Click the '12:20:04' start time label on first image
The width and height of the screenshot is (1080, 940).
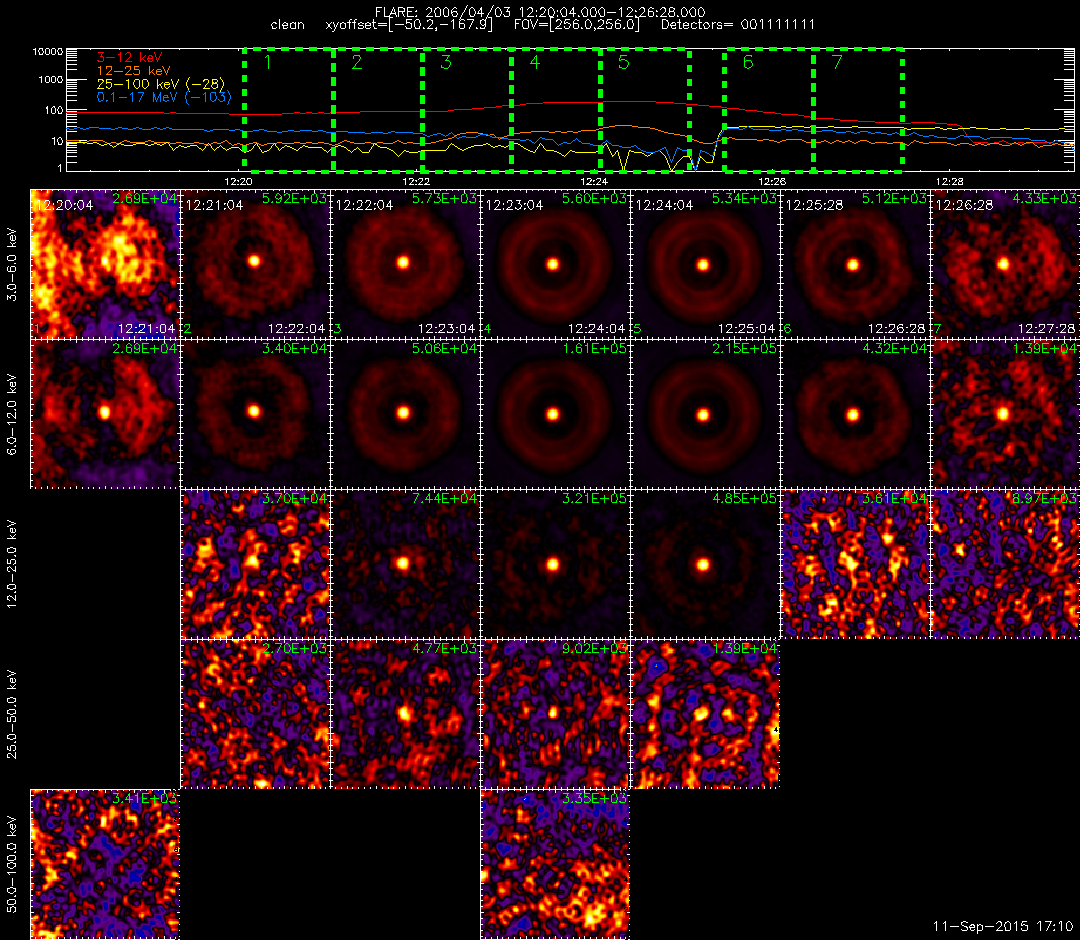pyautogui.click(x=64, y=205)
